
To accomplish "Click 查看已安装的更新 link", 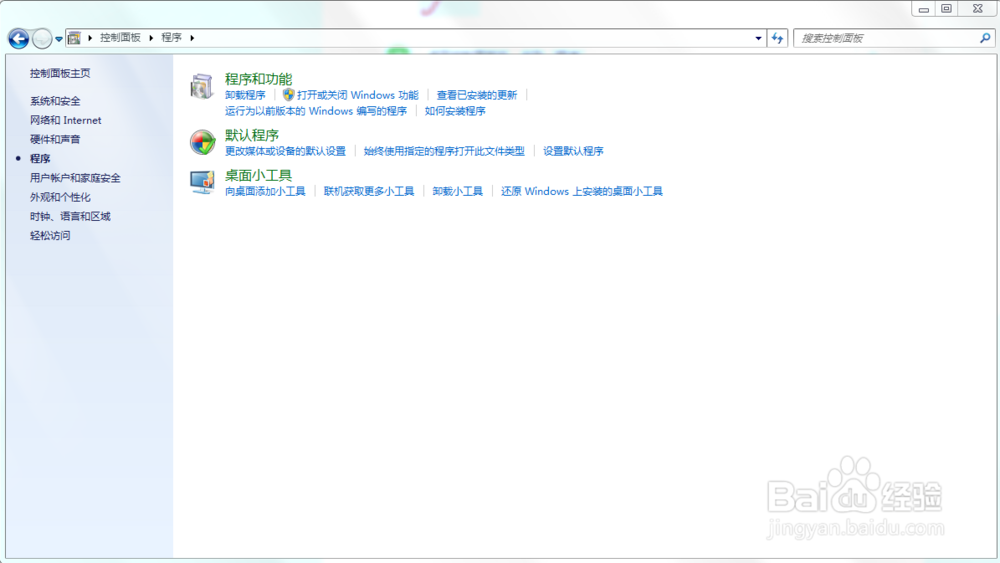I will (x=476, y=95).
